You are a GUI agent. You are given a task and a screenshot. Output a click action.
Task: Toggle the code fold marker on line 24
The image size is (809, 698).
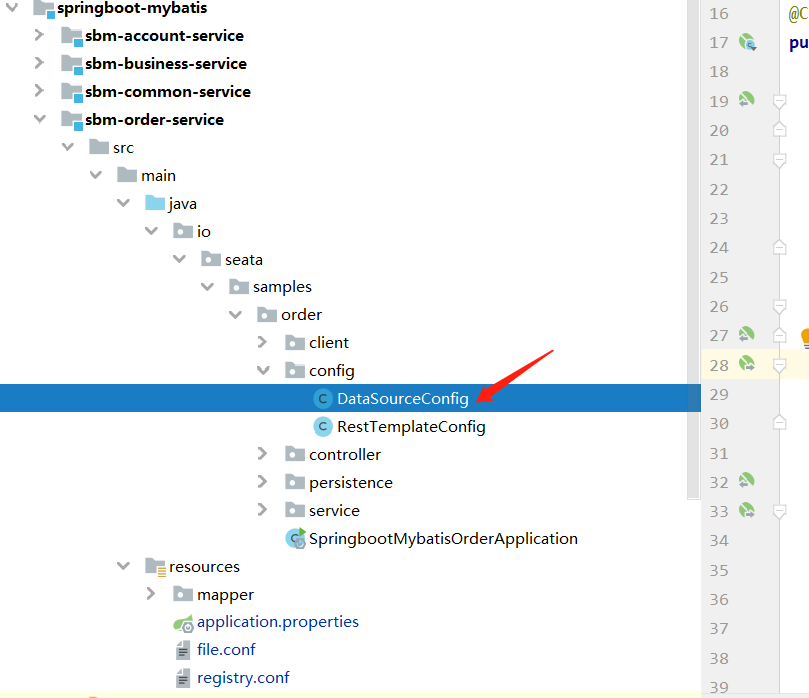pos(780,247)
